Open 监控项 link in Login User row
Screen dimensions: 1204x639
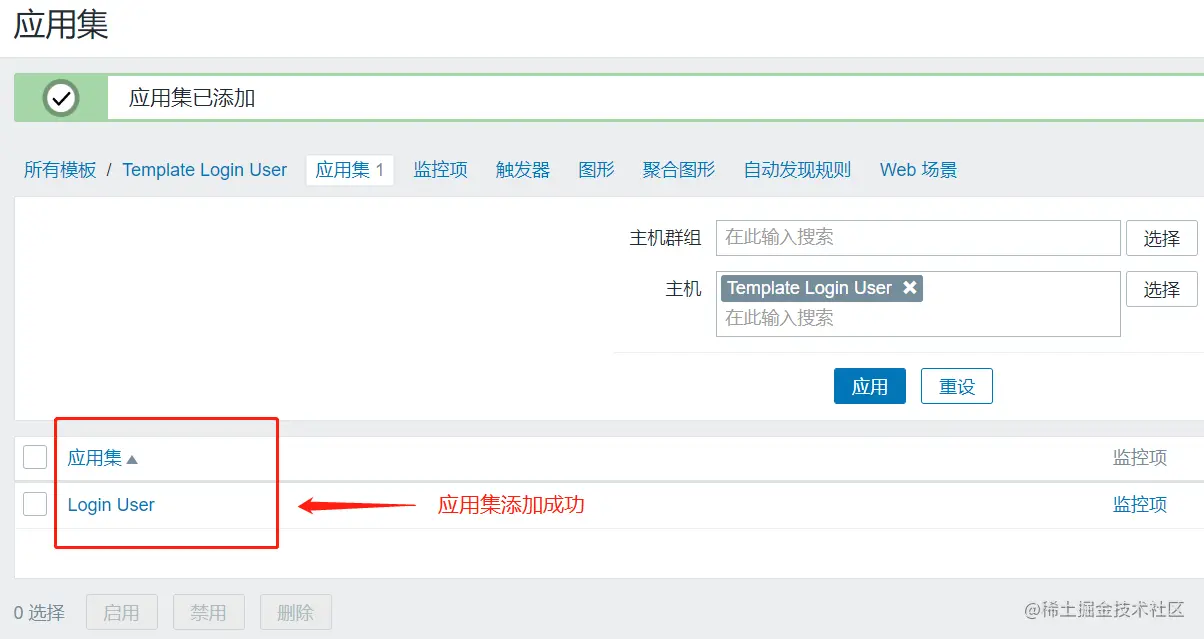click(x=1140, y=505)
